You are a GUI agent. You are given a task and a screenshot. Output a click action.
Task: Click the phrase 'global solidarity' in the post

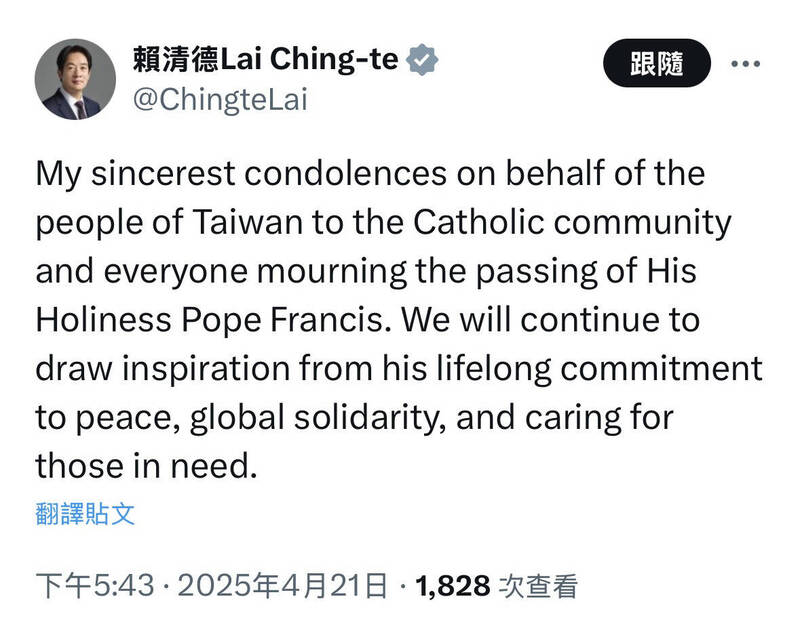(319, 418)
